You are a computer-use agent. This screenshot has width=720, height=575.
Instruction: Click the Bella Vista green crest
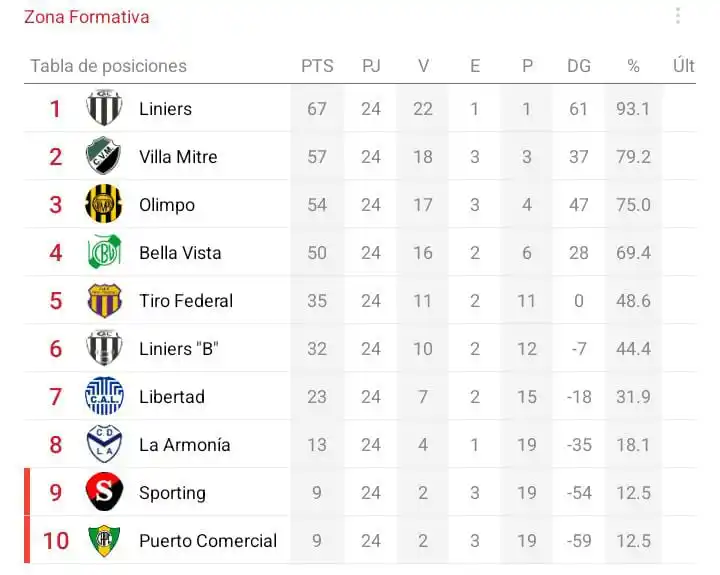104,252
